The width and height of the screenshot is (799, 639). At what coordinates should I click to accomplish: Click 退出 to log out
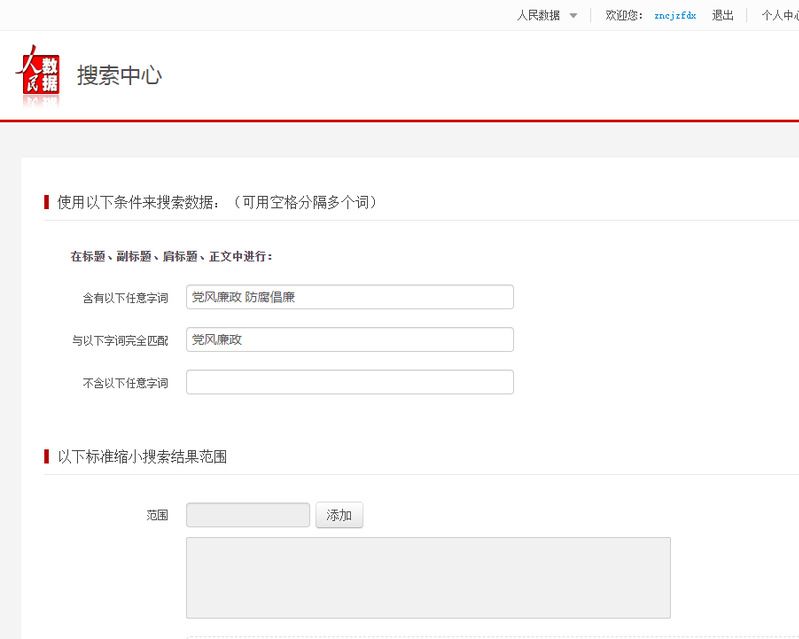click(722, 15)
